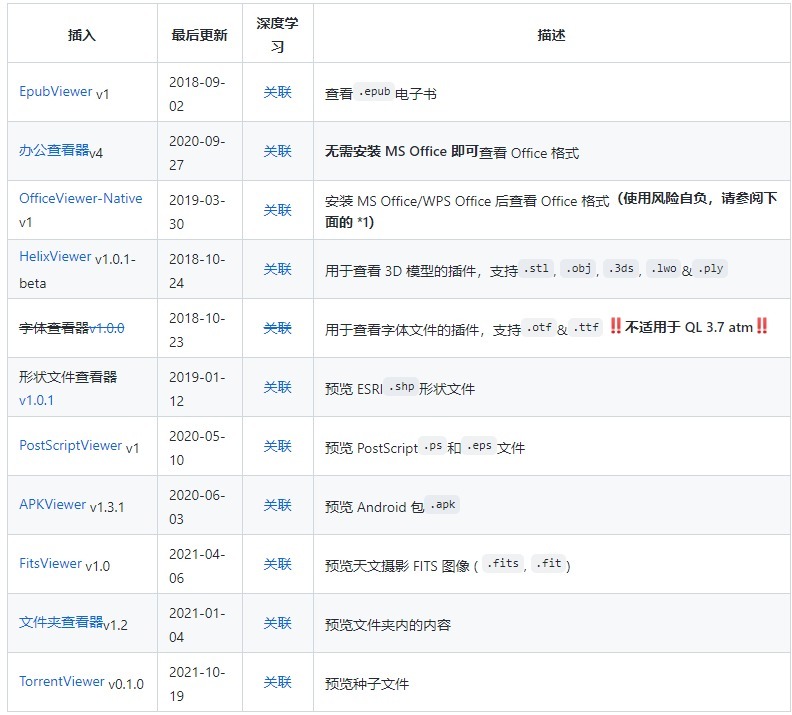Click 关联 in the PostScriptViewer row

(277, 446)
